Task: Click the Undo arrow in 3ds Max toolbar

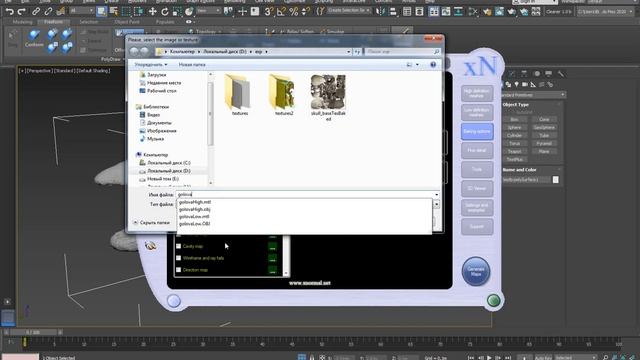Action: (x=9, y=11)
